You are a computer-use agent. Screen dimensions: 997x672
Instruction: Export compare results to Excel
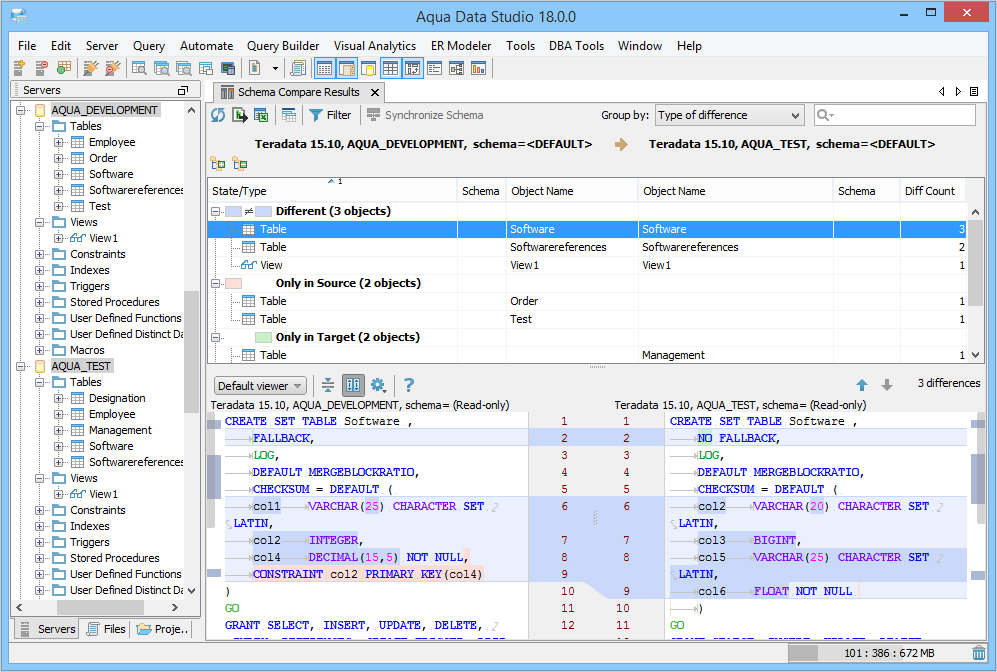pos(261,115)
